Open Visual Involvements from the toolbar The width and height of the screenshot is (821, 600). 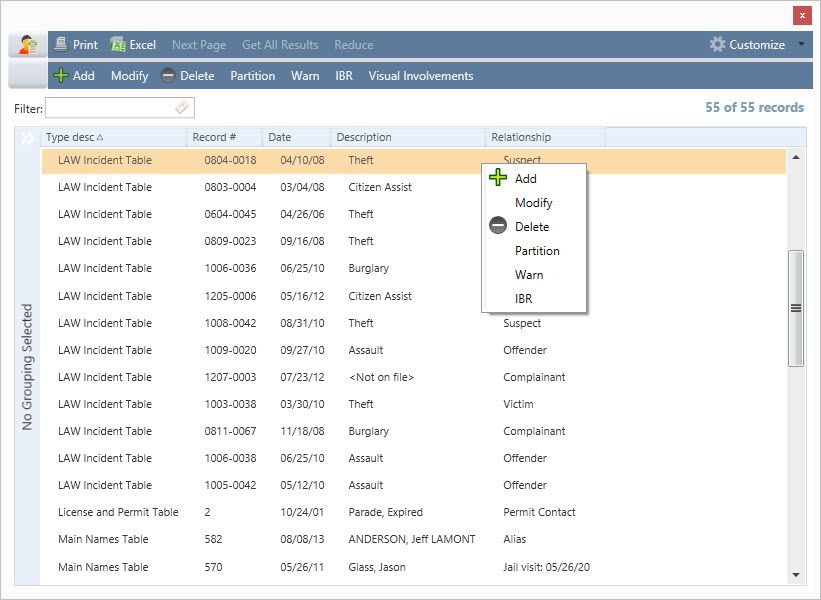(x=420, y=76)
